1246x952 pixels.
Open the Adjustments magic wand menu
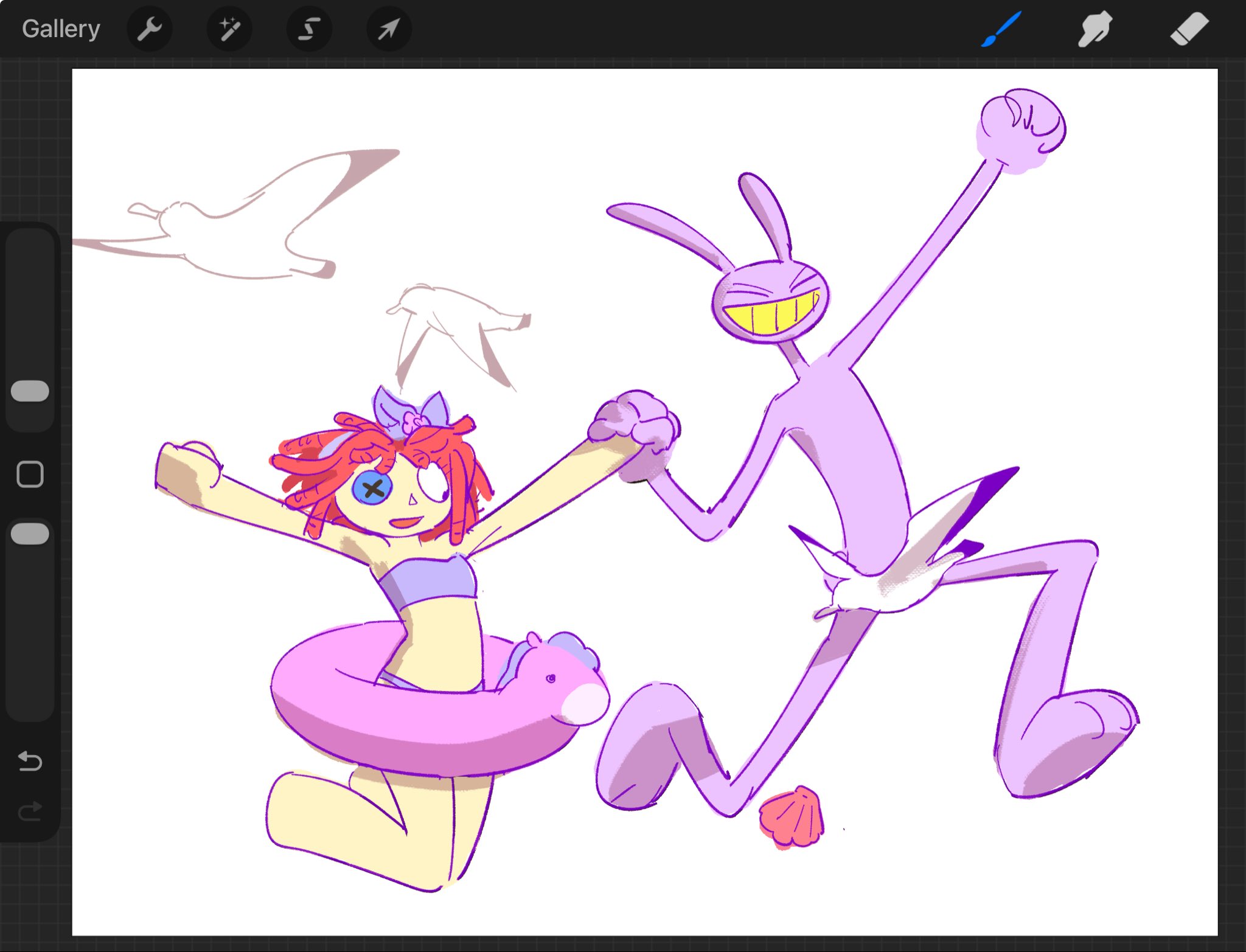click(229, 29)
